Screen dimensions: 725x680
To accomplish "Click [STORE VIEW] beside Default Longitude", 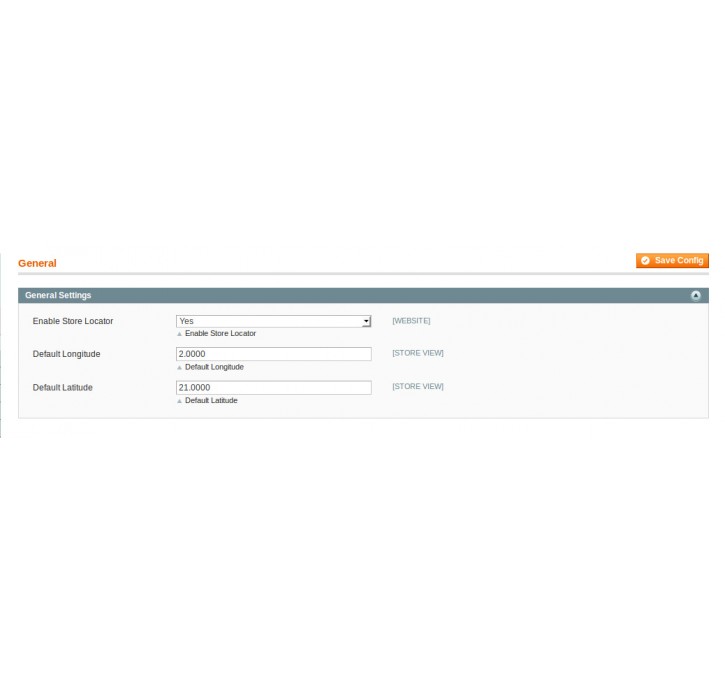I will point(418,353).
